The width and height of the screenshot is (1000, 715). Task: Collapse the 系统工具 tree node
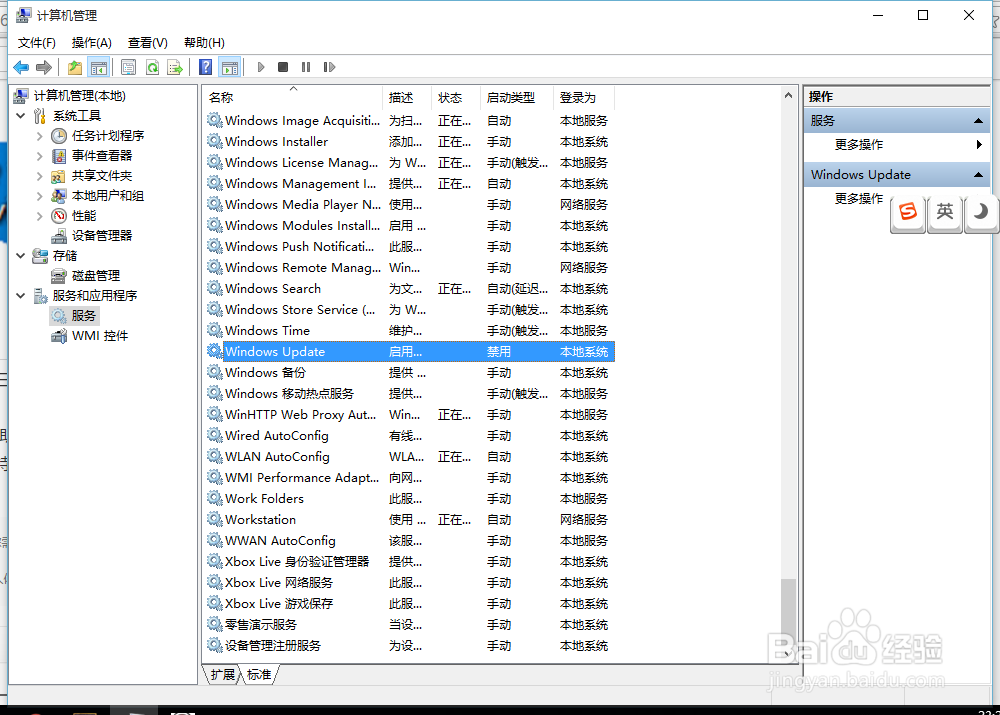(x=21, y=115)
